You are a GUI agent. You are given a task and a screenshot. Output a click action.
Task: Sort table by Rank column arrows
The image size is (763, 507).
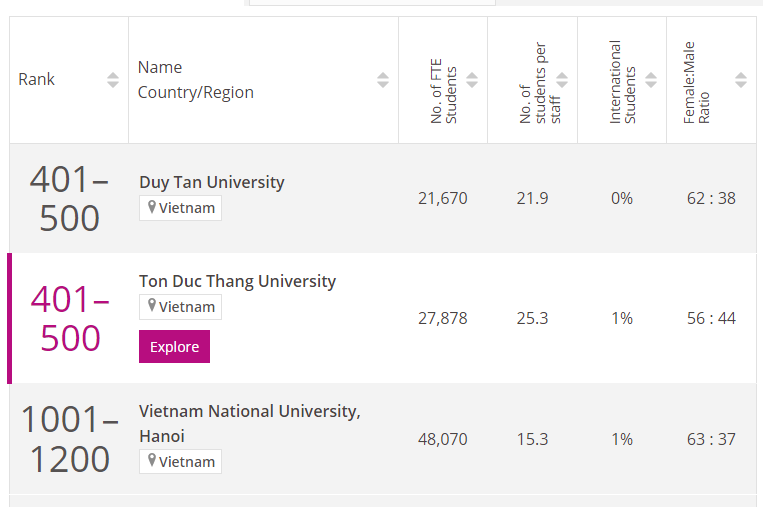113,80
